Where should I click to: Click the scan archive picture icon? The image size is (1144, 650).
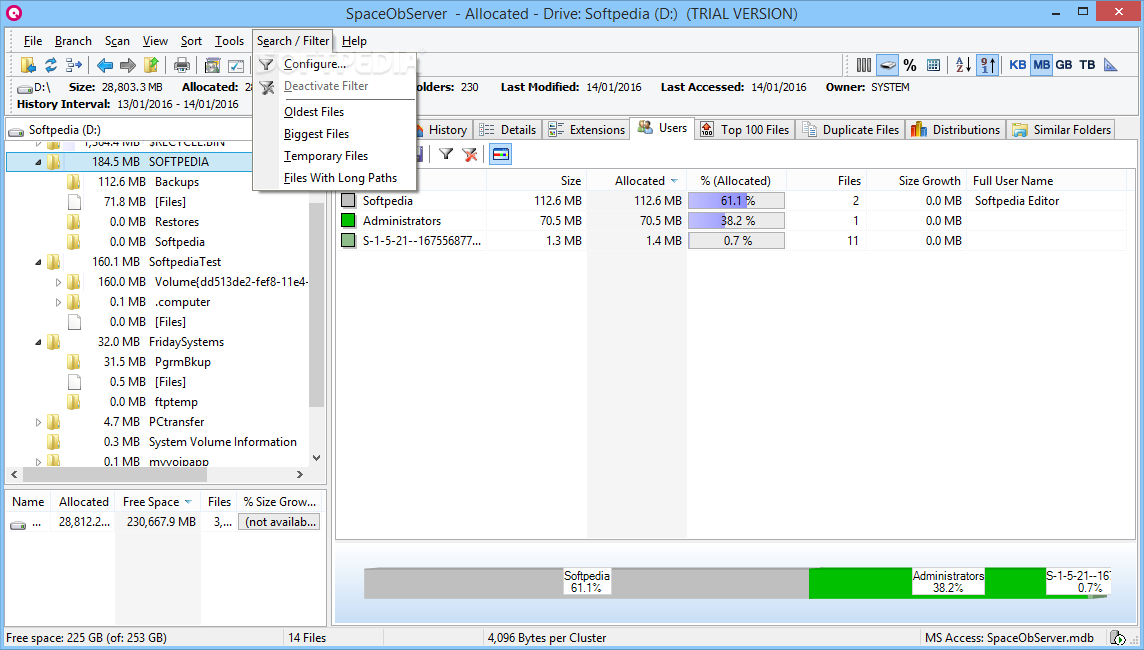(212, 66)
